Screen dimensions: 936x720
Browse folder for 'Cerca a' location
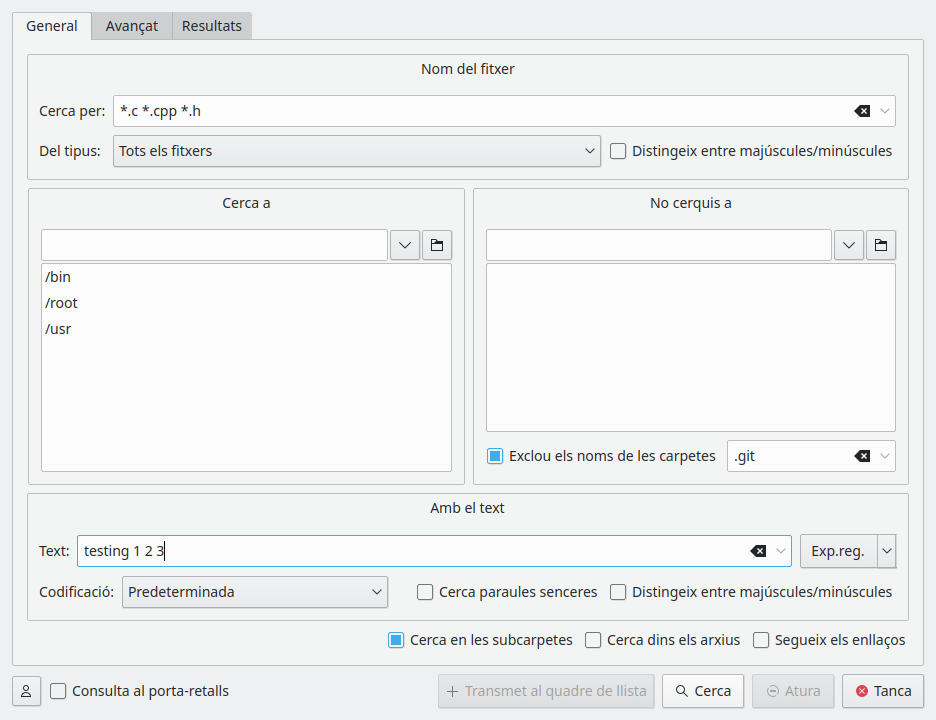437,245
